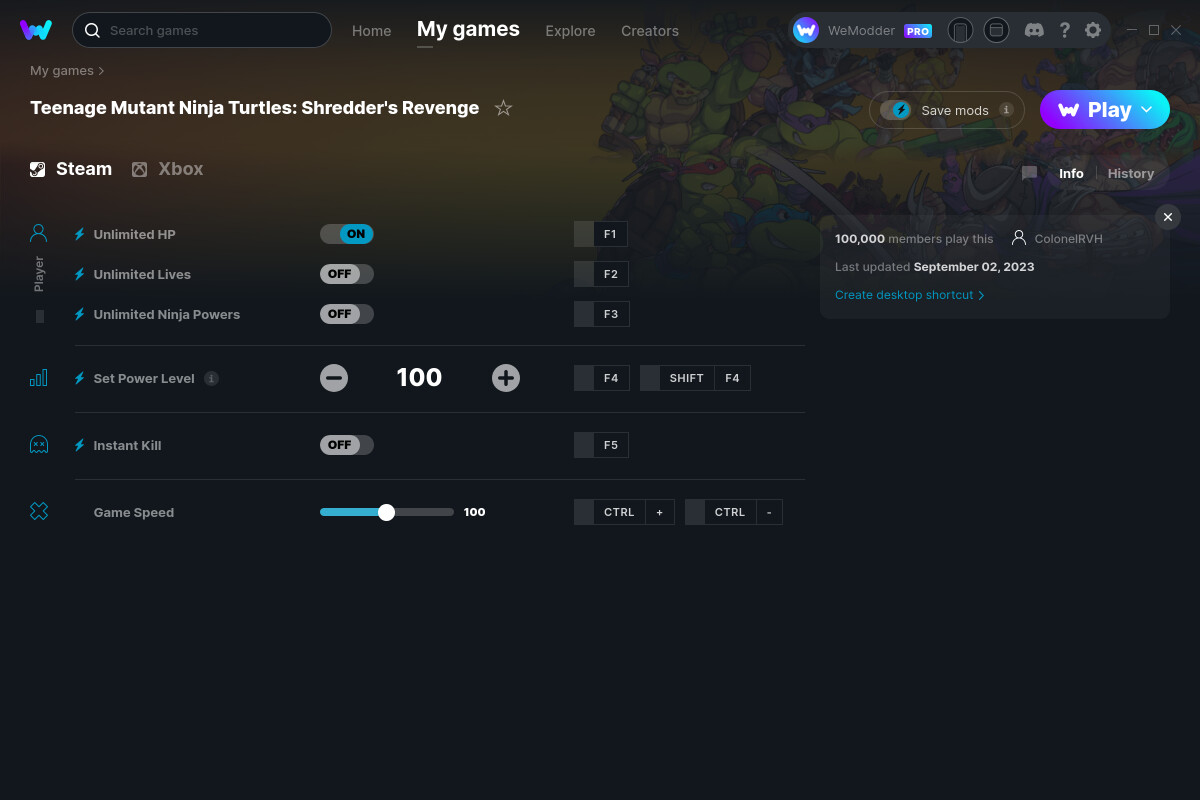Toggle the Save mods switch

pos(895,110)
